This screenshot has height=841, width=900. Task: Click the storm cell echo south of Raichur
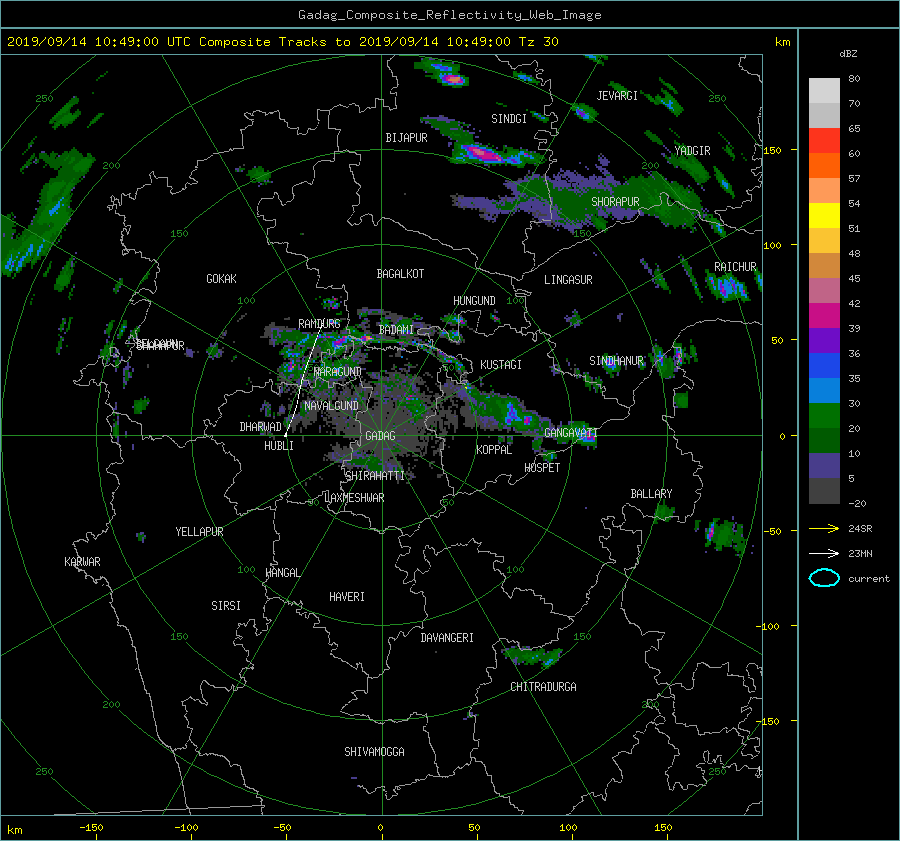pyautogui.click(x=726, y=286)
